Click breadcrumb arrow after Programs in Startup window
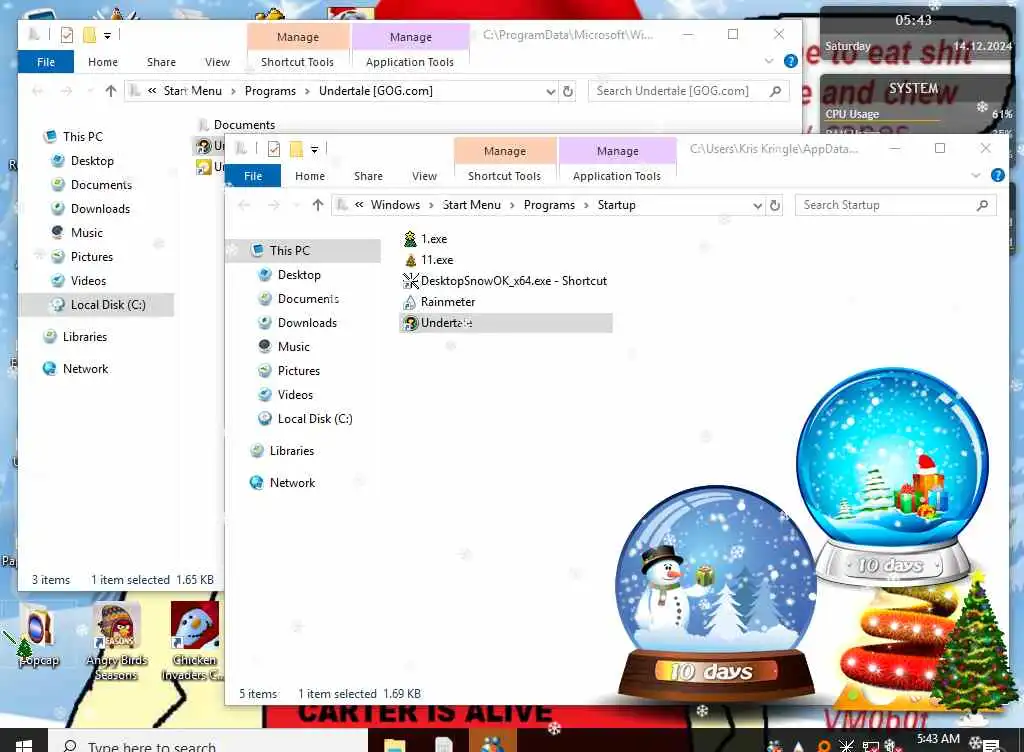The width and height of the screenshot is (1024, 752). (586, 206)
